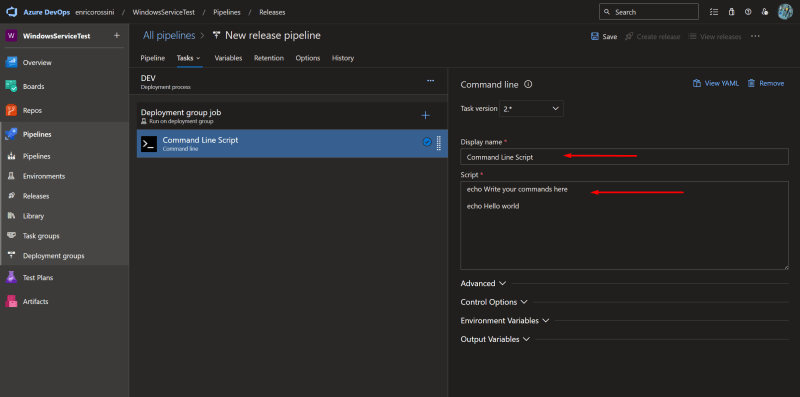Toggle the Command Line Script task checkmark

(x=427, y=142)
